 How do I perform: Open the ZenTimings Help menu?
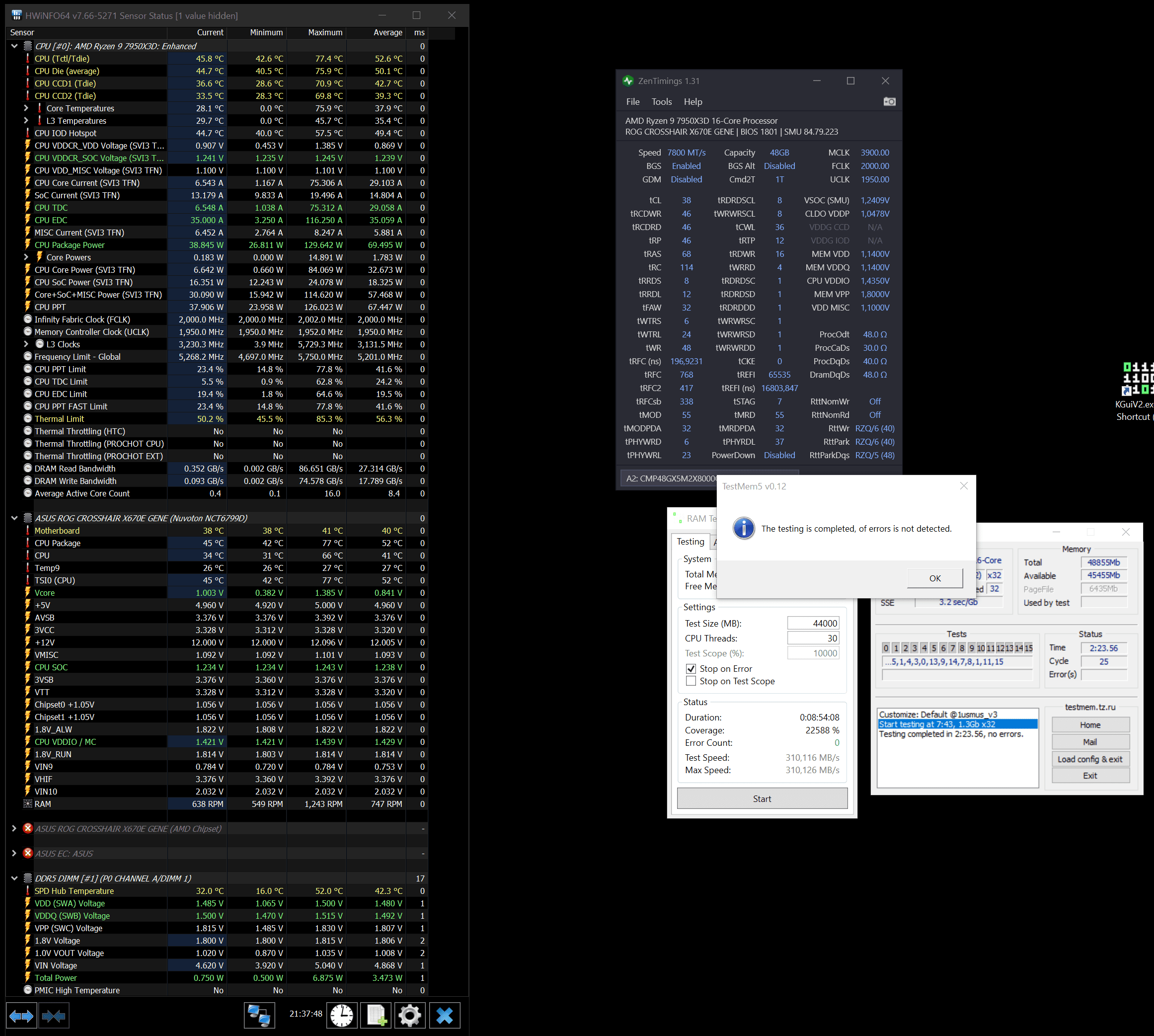[x=692, y=101]
